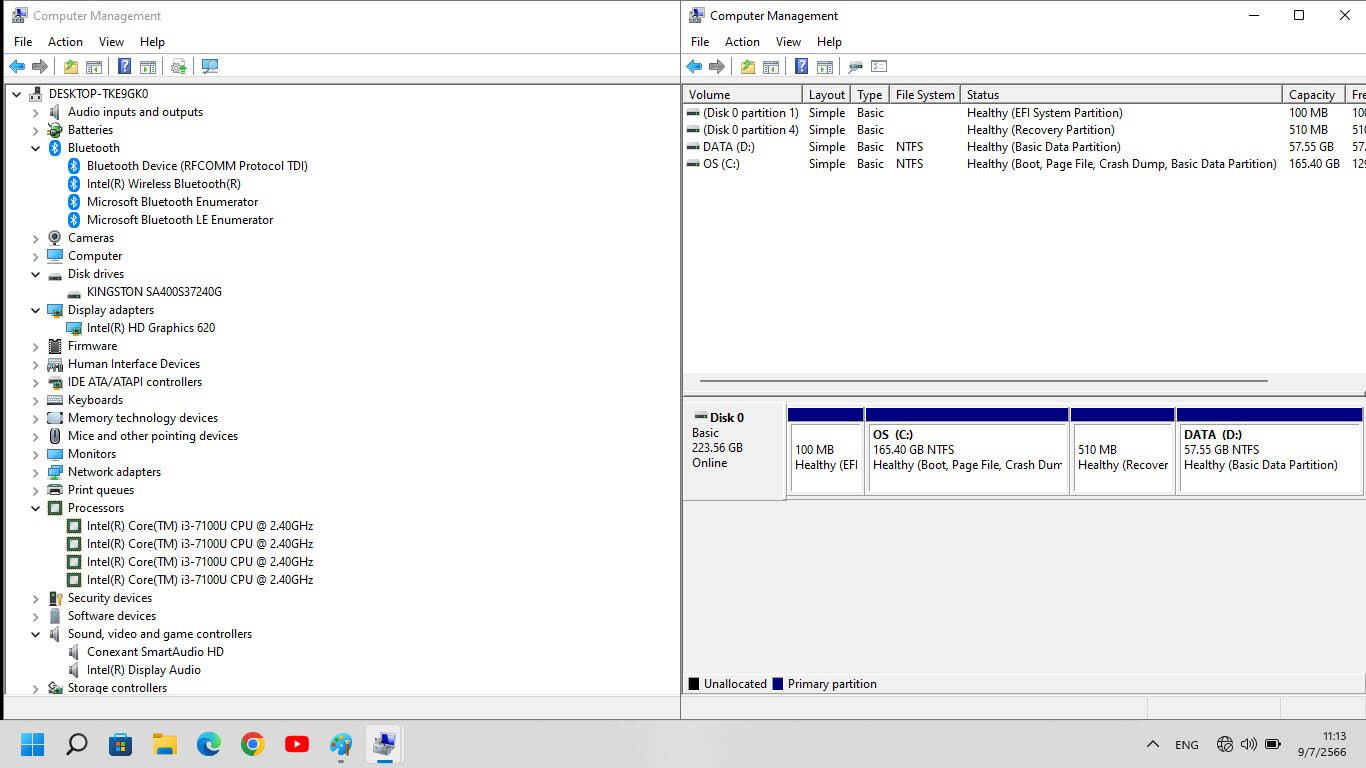
Task: Open File menu in left window
Action: tap(23, 42)
